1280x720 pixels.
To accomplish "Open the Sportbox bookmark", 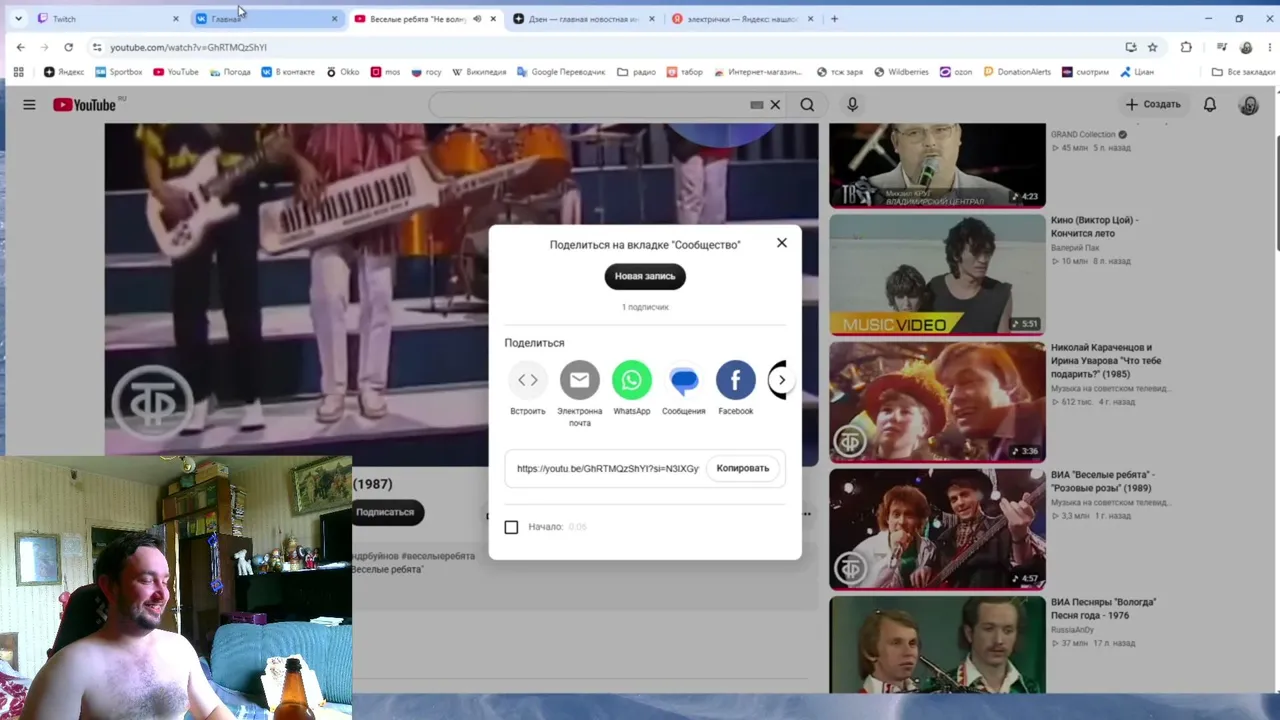I will (x=119, y=72).
